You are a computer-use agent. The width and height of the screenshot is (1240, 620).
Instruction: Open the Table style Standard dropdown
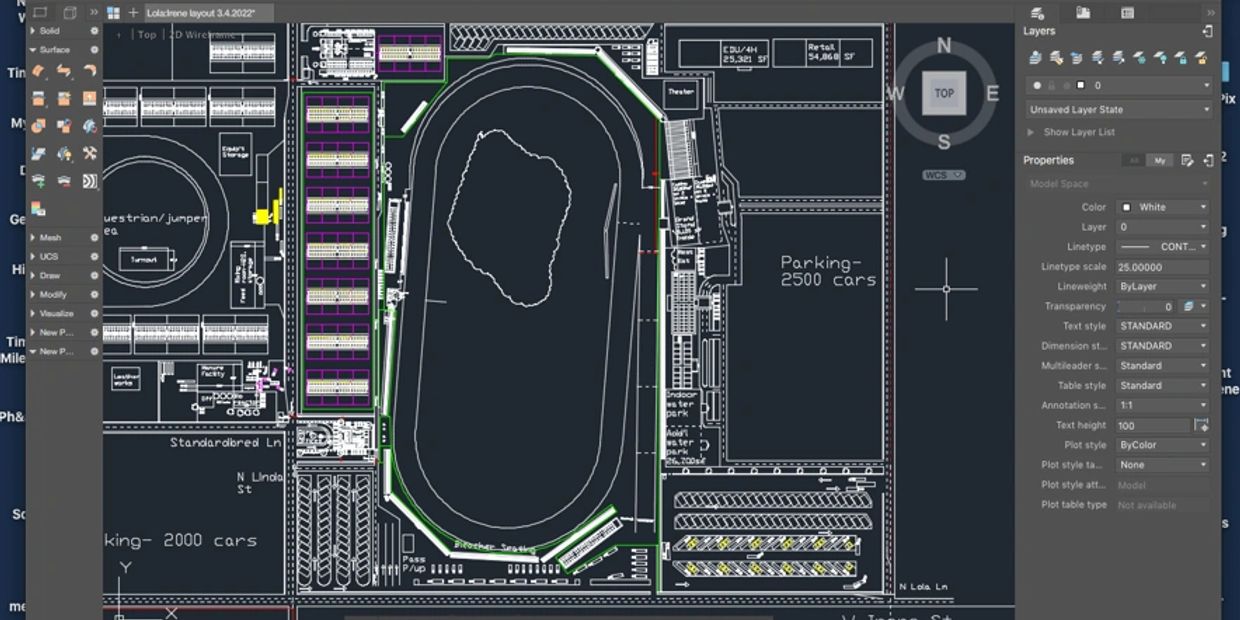[x=1164, y=386]
